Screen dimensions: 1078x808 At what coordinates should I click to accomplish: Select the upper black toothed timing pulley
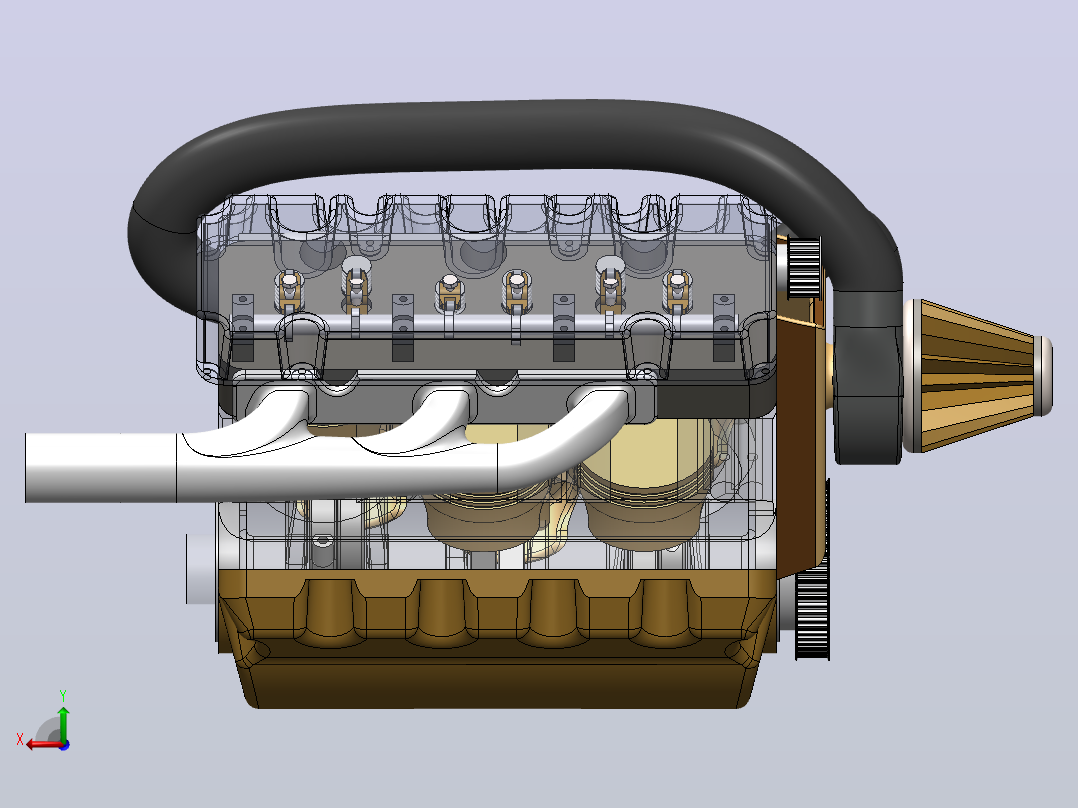pyautogui.click(x=804, y=267)
